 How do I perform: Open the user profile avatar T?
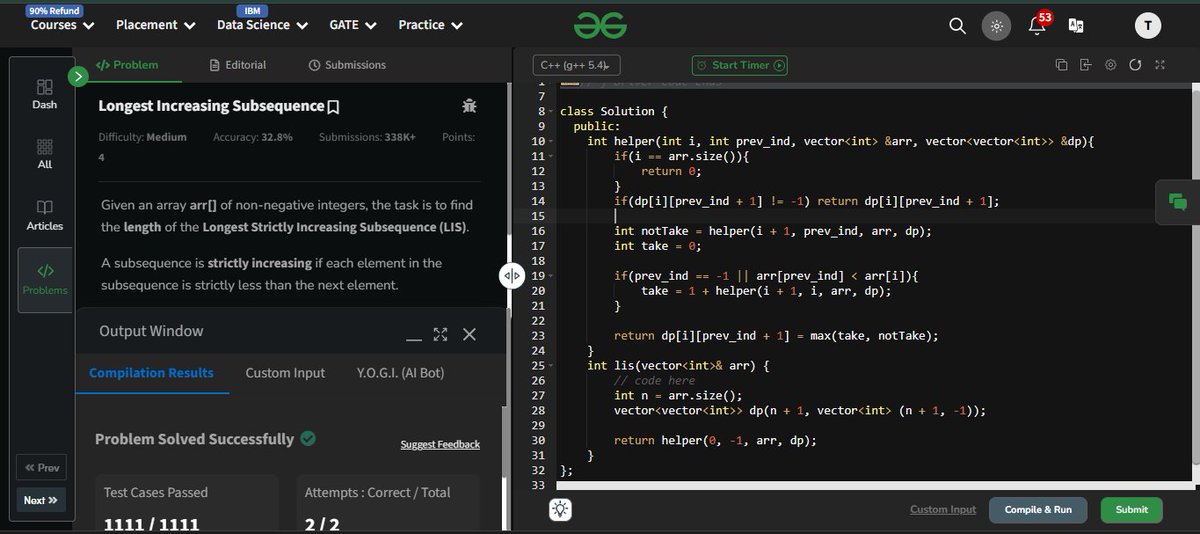(x=1148, y=26)
